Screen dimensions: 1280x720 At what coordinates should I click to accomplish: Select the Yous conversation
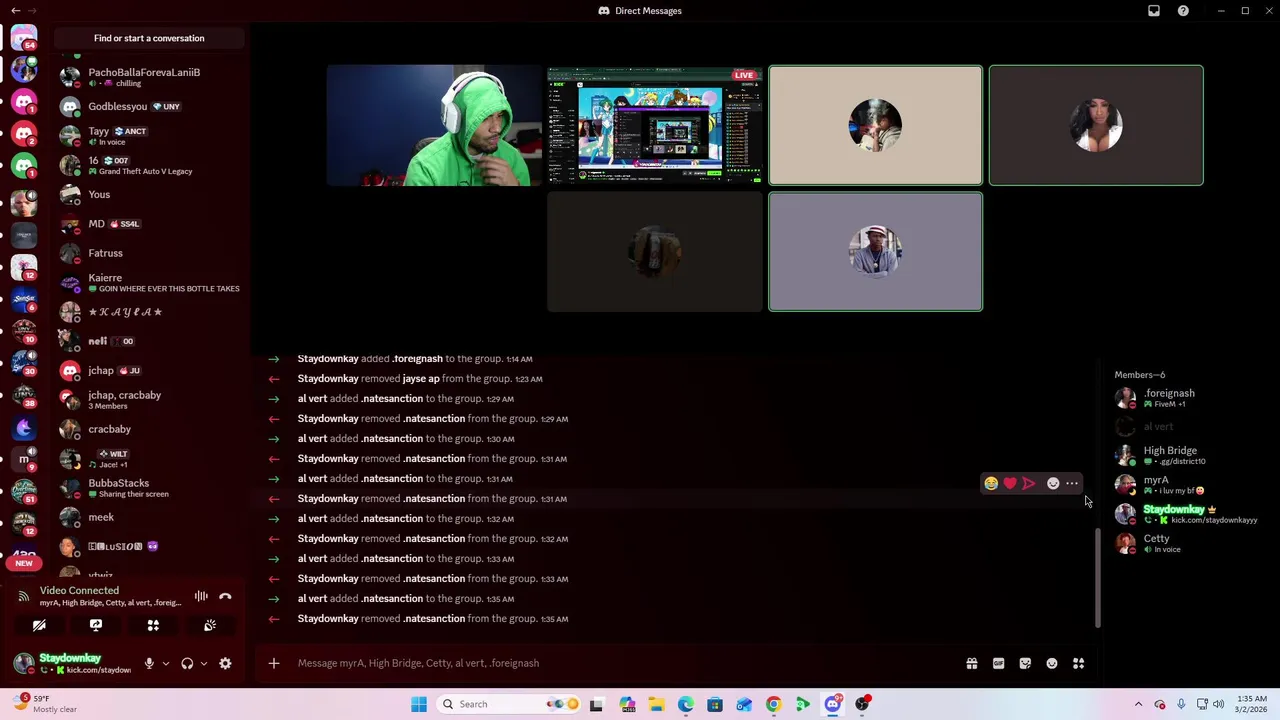pyautogui.click(x=150, y=194)
